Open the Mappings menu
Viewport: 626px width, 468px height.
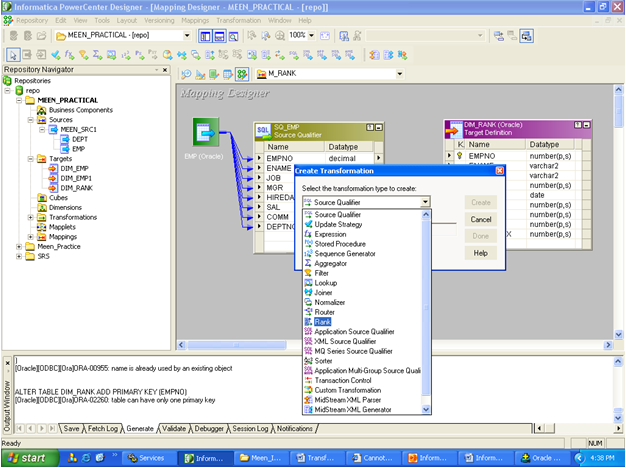(195, 20)
